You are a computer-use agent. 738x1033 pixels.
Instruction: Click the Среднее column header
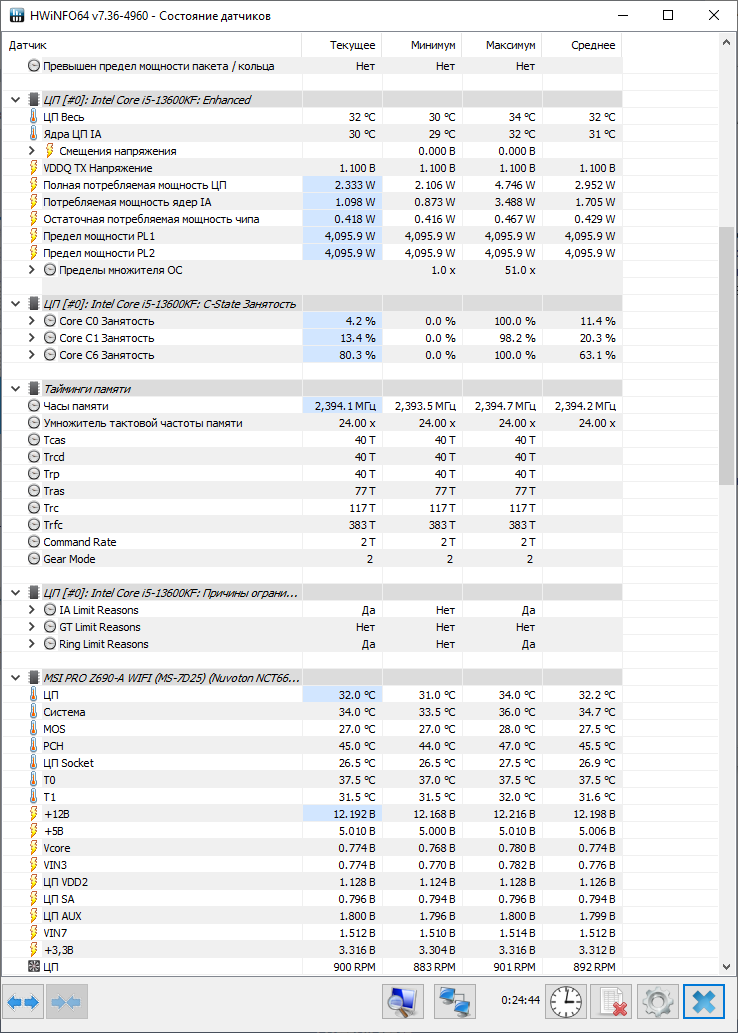(x=582, y=45)
